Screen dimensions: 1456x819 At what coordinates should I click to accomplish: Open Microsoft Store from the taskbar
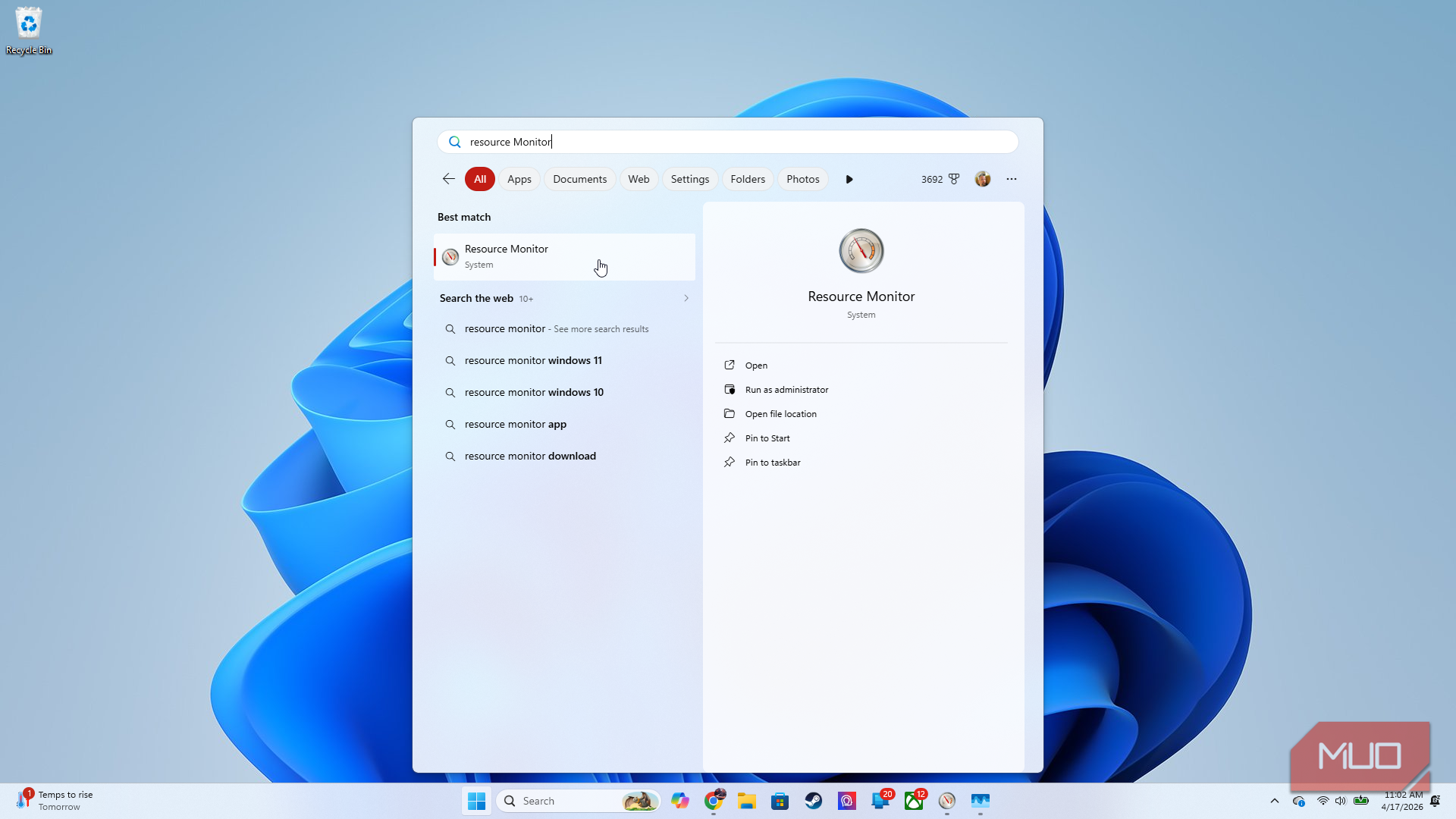(780, 801)
